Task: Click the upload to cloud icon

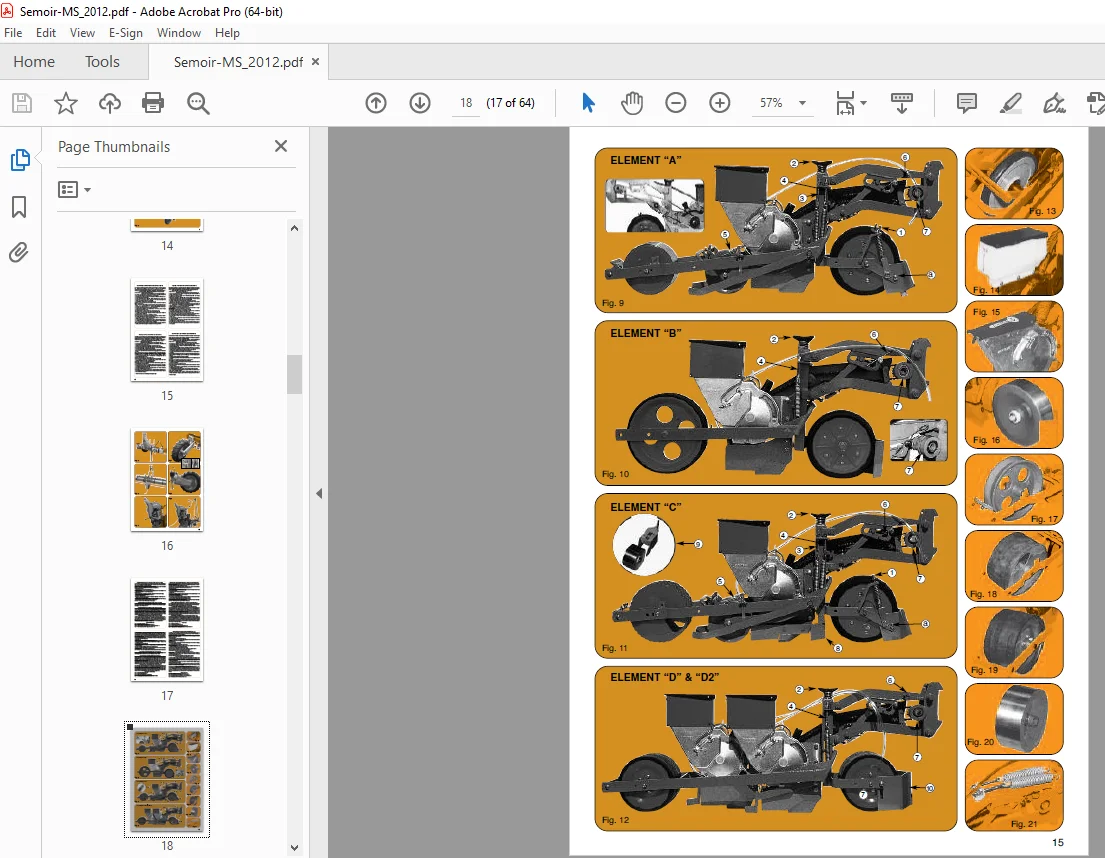Action: point(109,104)
